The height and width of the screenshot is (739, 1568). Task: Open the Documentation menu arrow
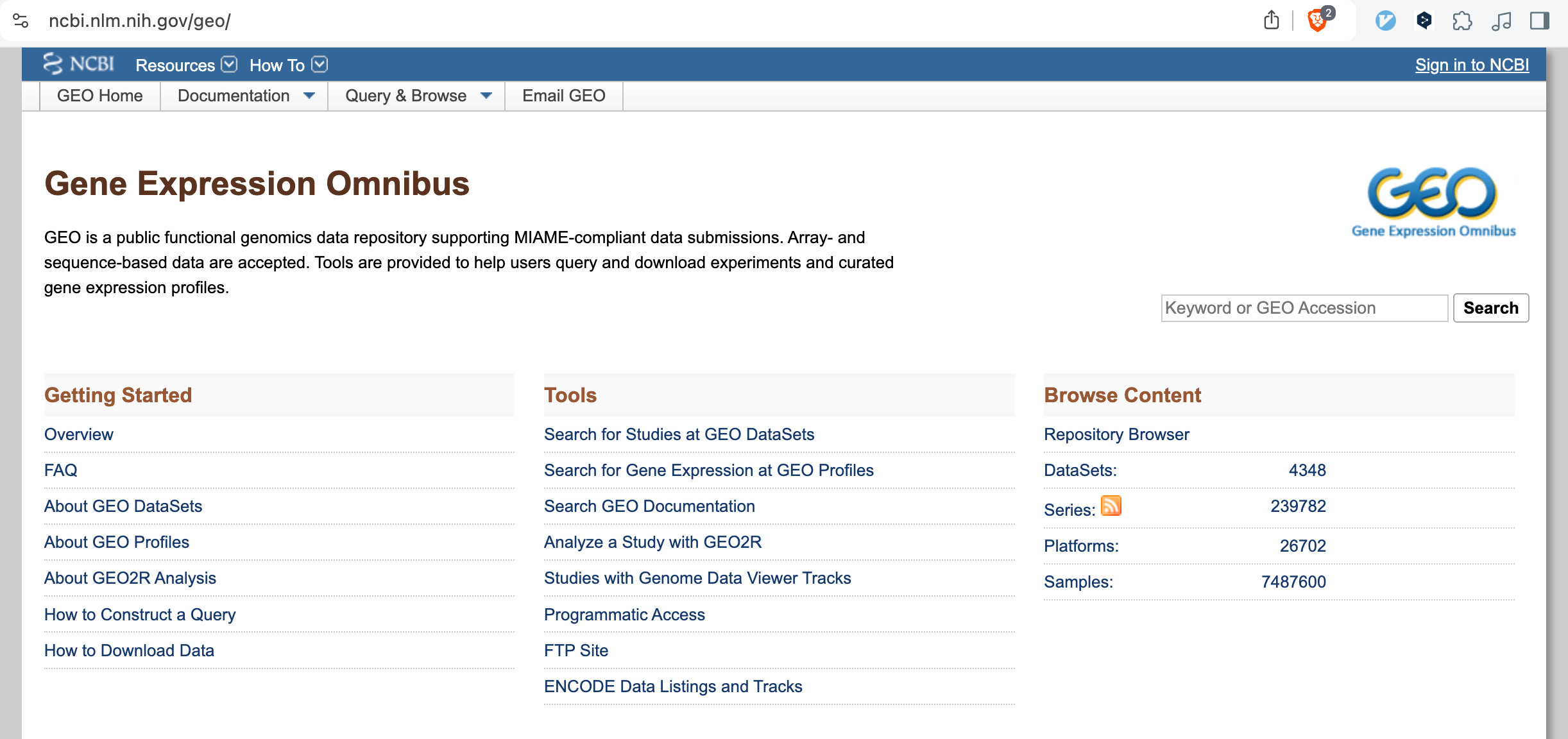[x=309, y=96]
